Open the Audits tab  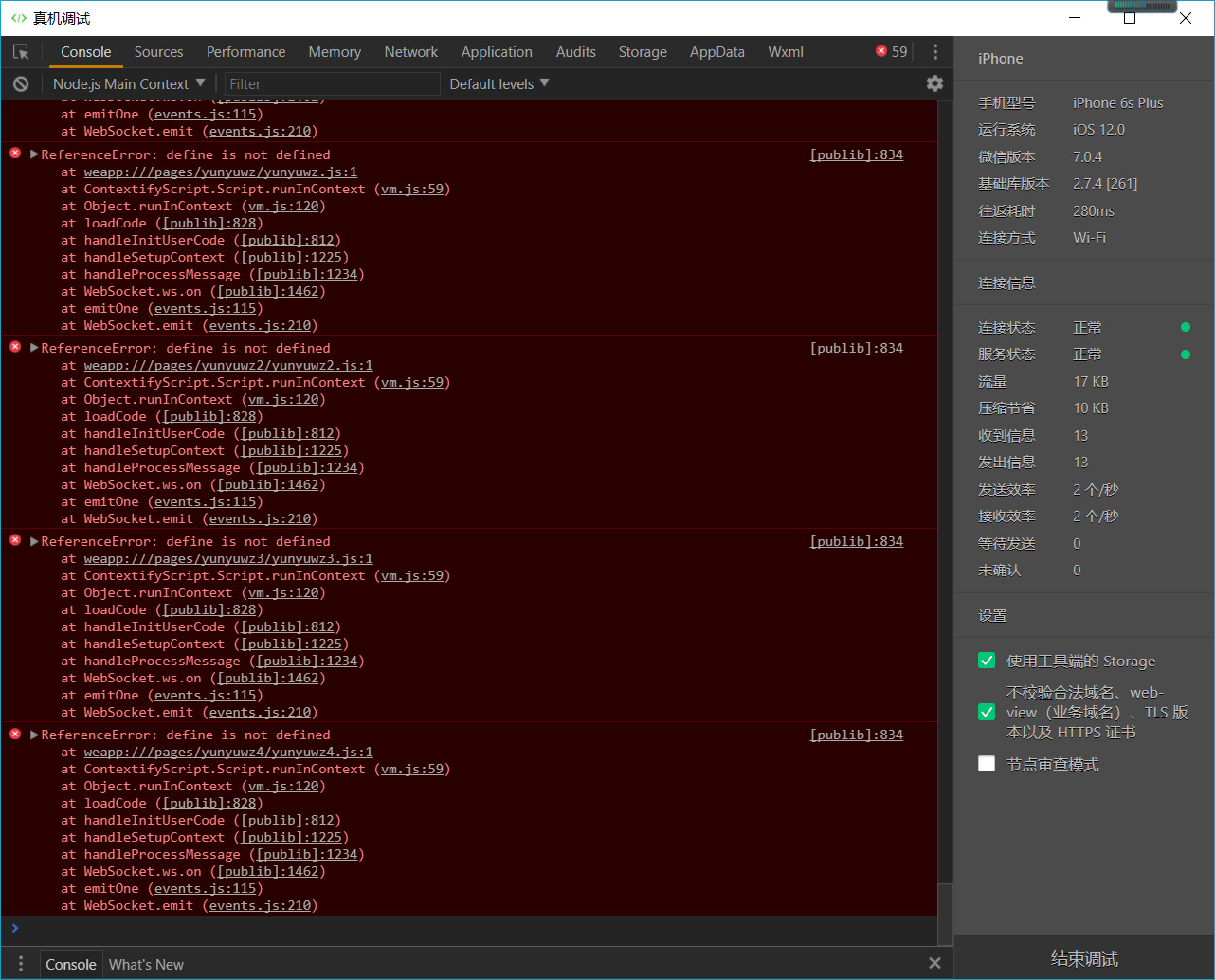pos(576,52)
